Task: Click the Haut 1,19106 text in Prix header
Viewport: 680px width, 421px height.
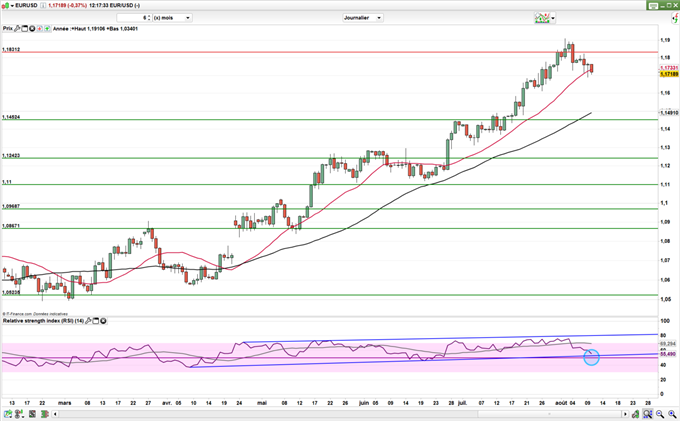Action: tap(89, 29)
